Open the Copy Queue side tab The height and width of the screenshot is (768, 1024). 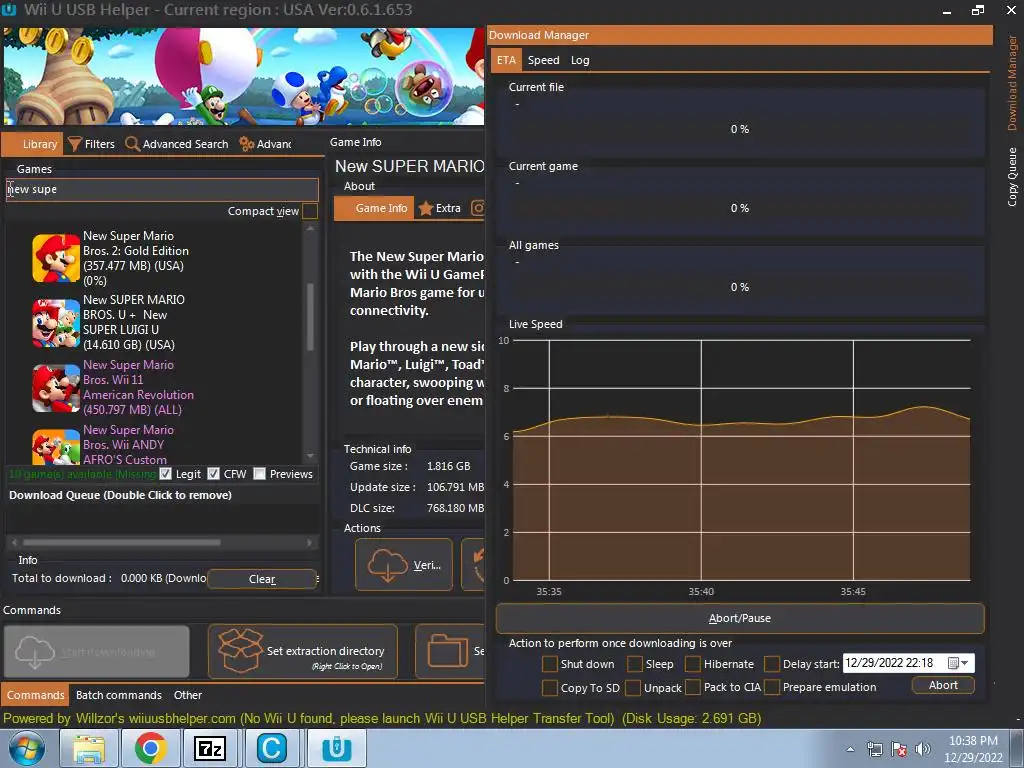(x=1012, y=177)
